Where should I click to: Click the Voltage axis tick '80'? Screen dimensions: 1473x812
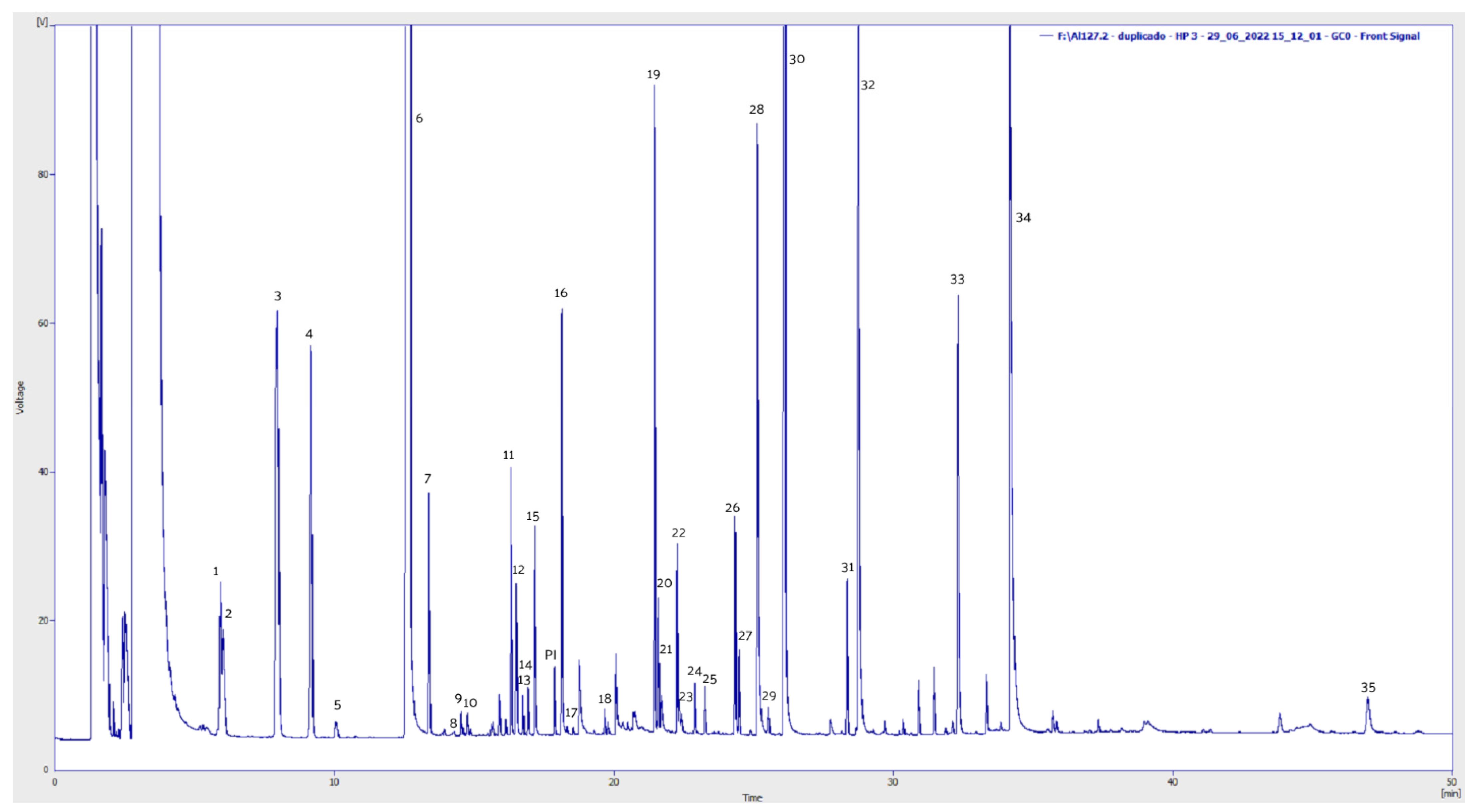click(43, 174)
